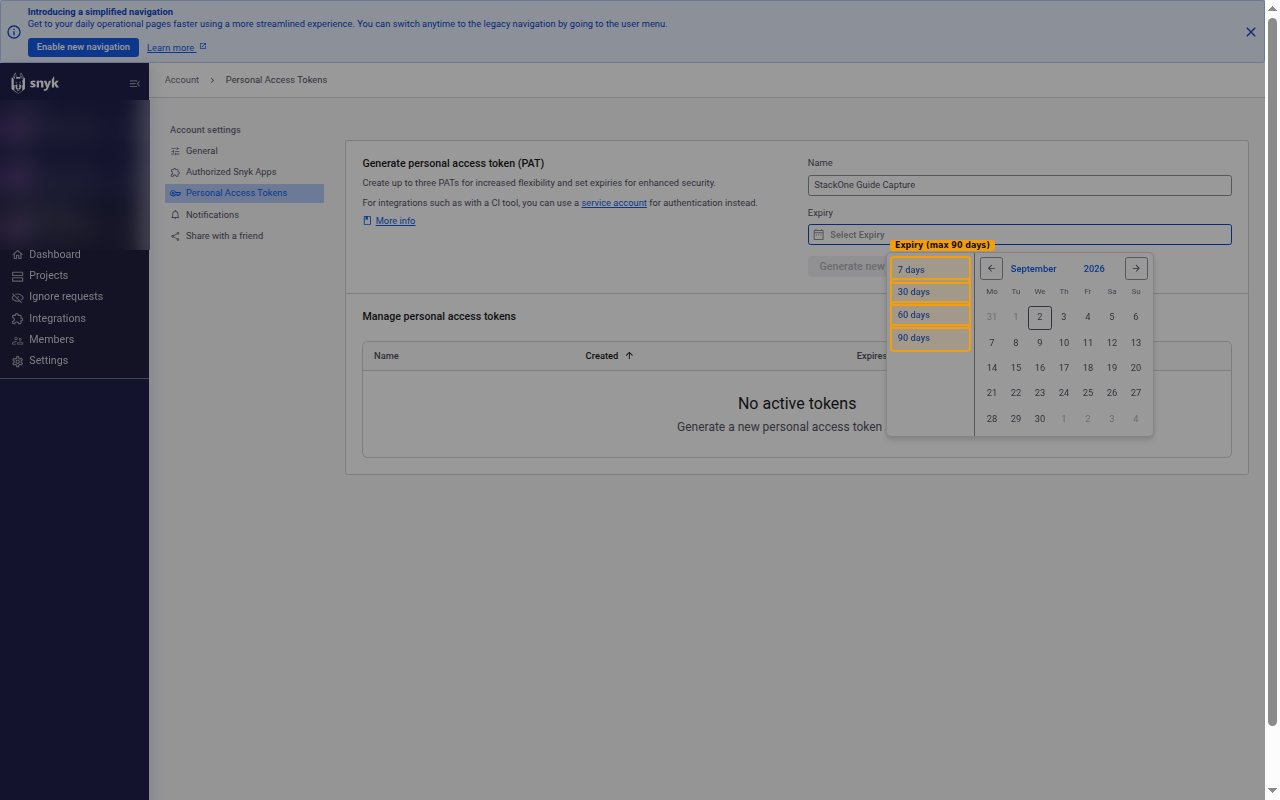Select September 2 in calendar
Image resolution: width=1280 pixels, height=800 pixels.
(1040, 317)
